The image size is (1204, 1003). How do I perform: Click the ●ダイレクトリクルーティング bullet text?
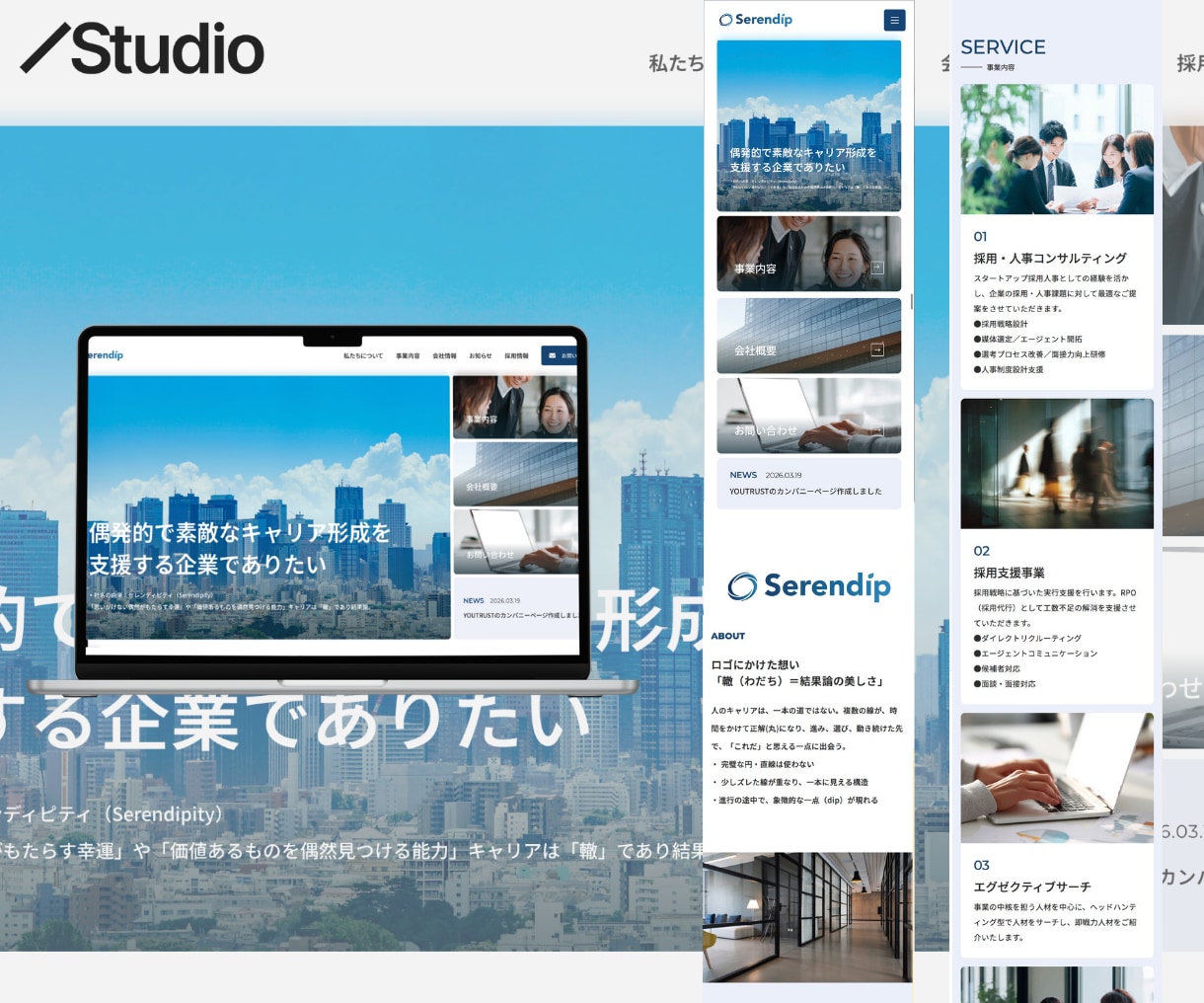click(x=1027, y=639)
